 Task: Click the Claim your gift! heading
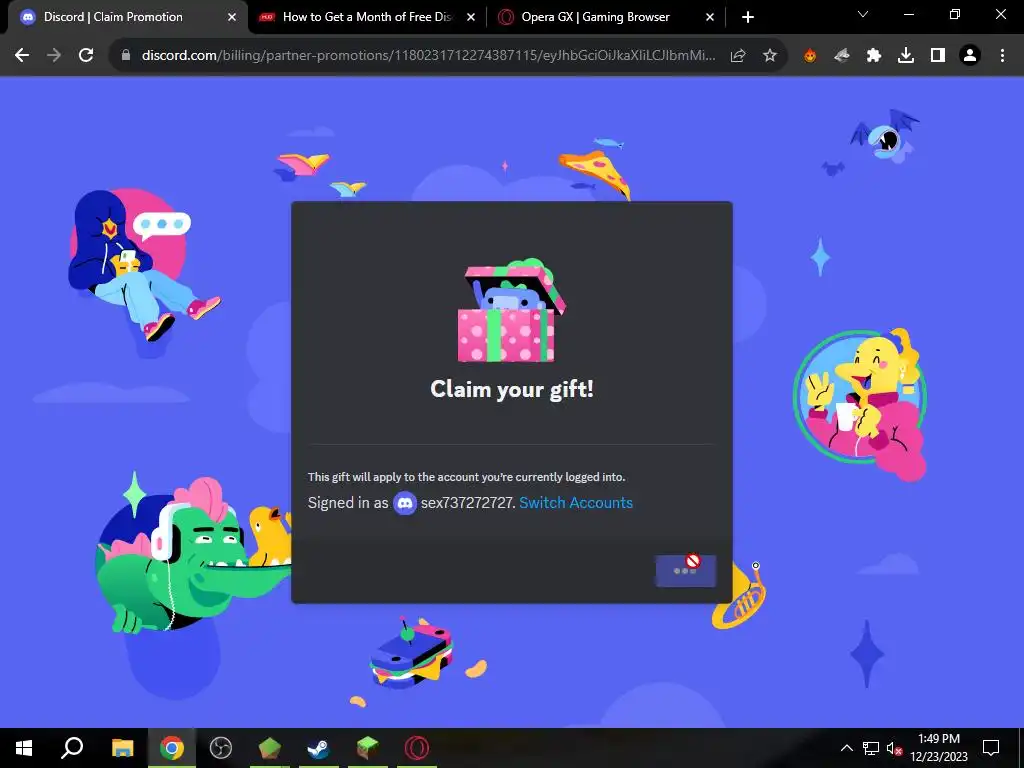512,389
